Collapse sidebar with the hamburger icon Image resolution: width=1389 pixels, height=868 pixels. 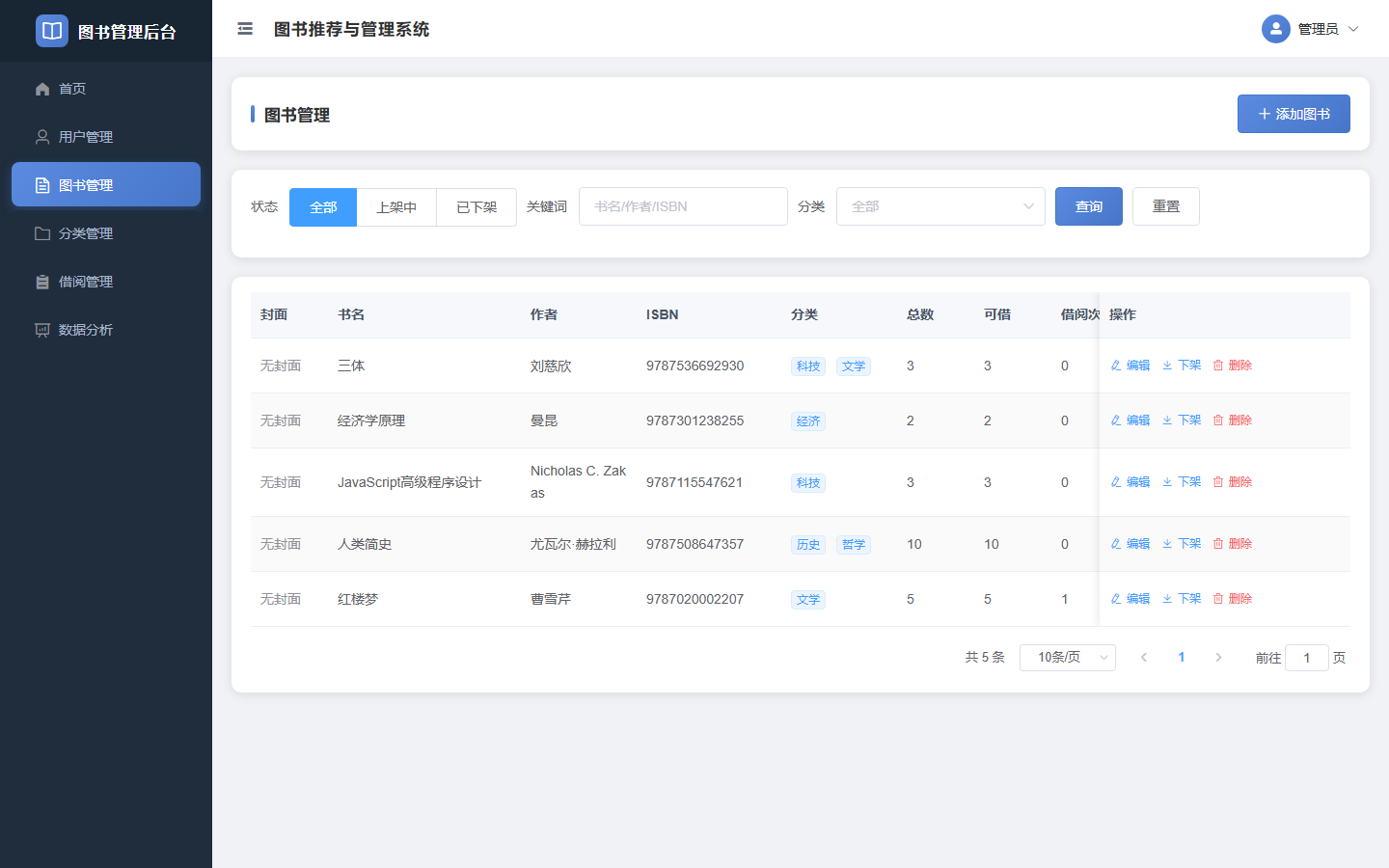pos(245,29)
